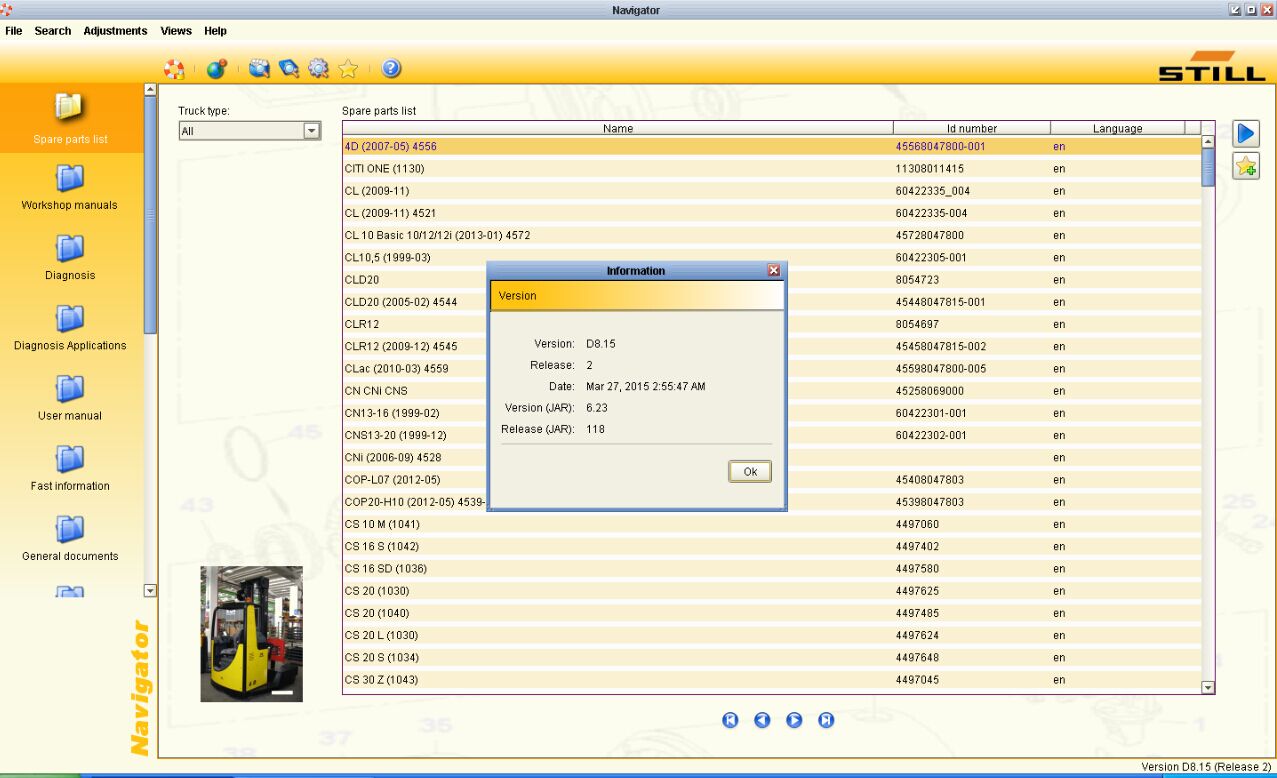Select the CNS13-20 (1999-12) row
The width and height of the screenshot is (1277, 778).
point(771,435)
